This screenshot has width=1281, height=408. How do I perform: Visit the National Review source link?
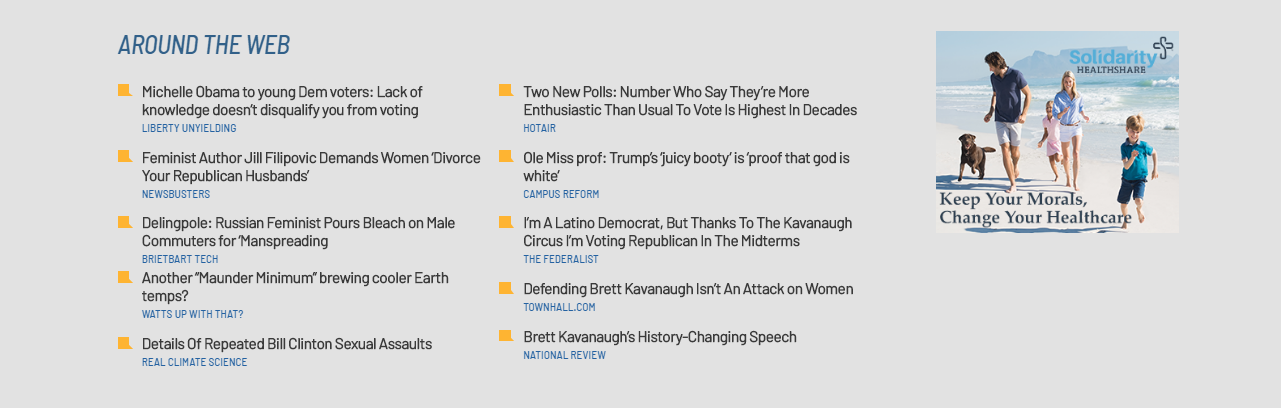tap(564, 355)
